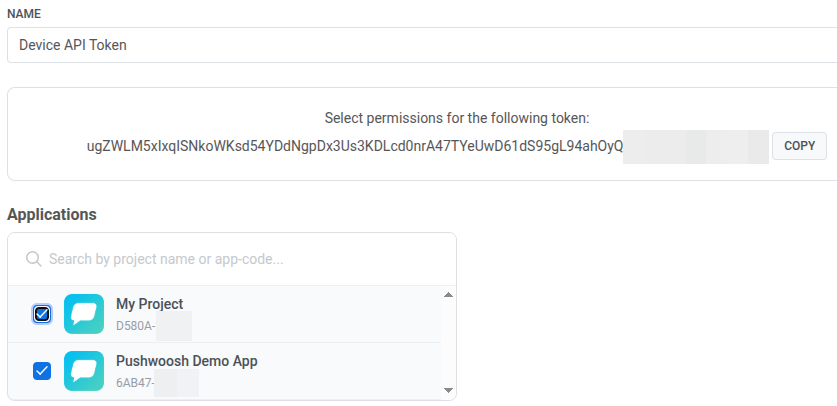Click the My Project chat bubble icon
The image size is (837, 406).
[84, 314]
